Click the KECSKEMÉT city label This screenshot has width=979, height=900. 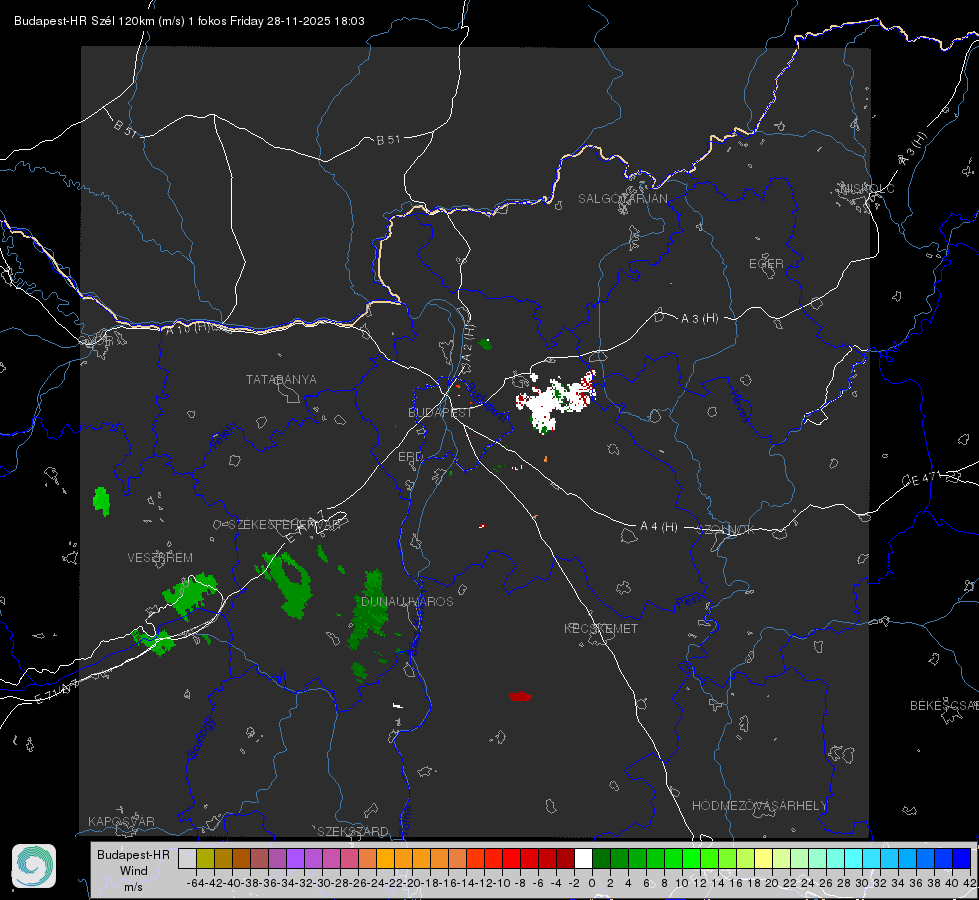pos(601,628)
